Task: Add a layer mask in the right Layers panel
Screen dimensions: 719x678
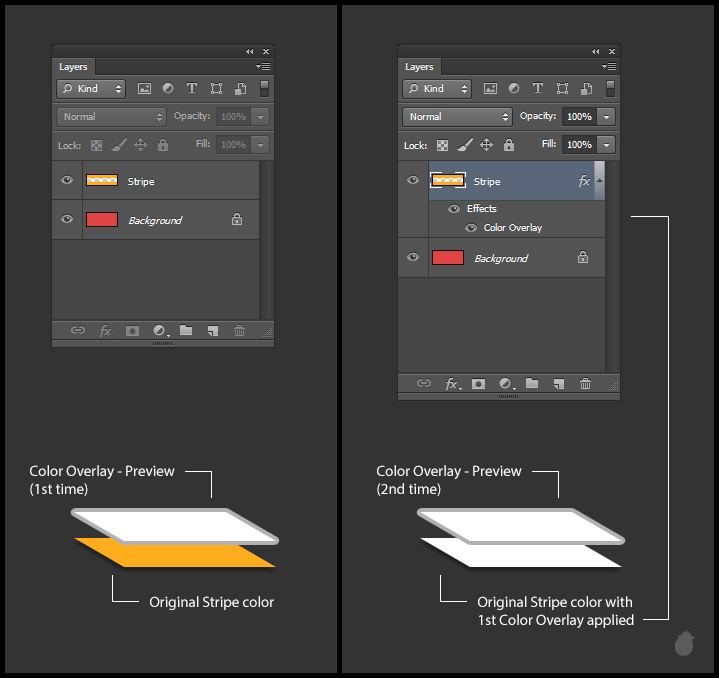Action: (478, 384)
